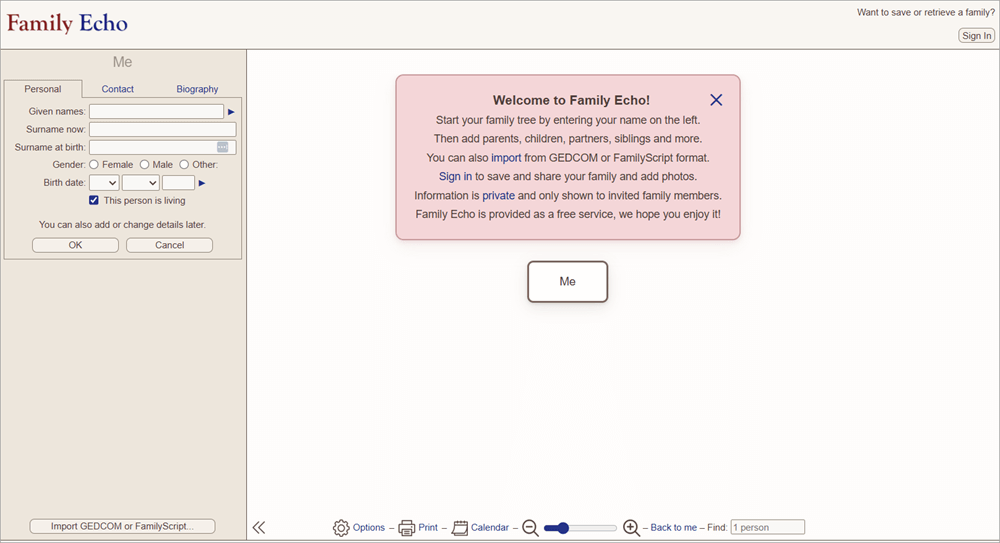This screenshot has height=543, width=1000.
Task: Select the Other gender option
Action: pos(184,165)
